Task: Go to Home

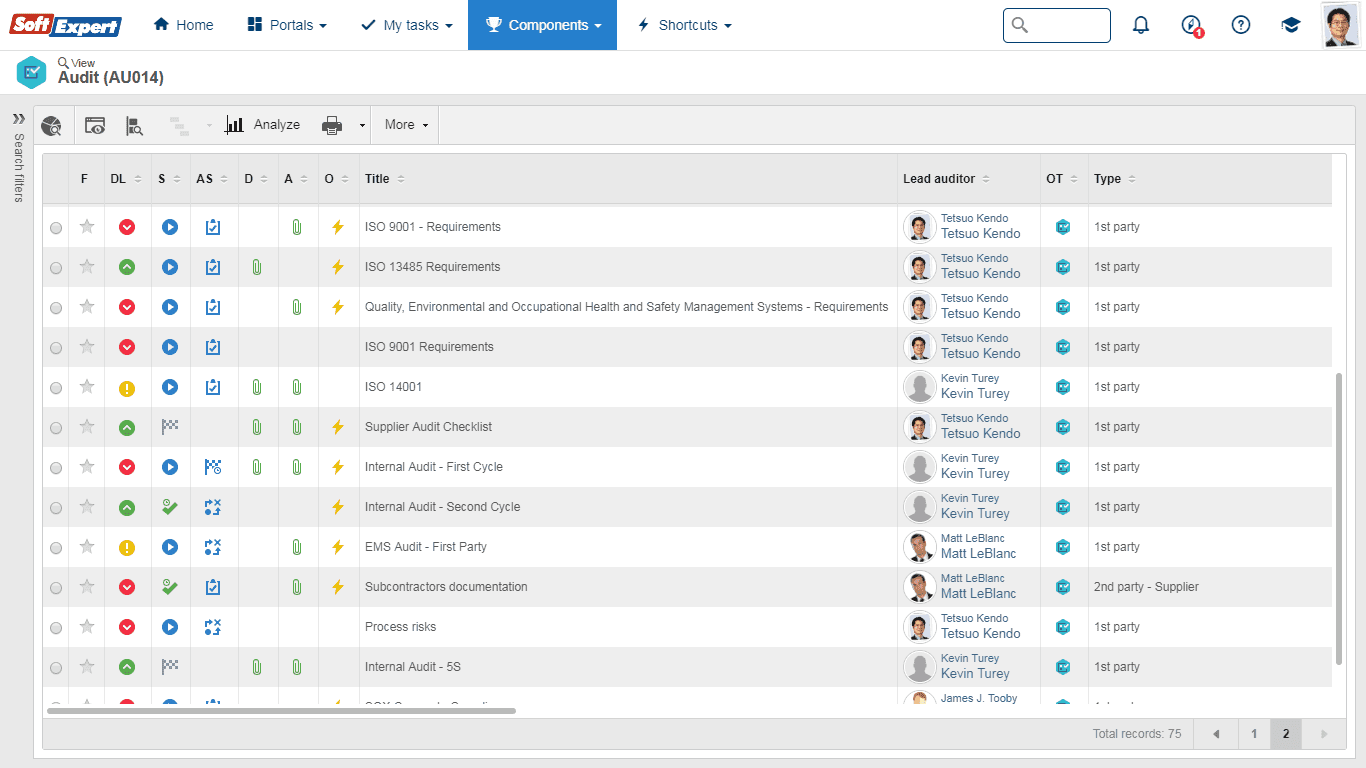Action: click(x=183, y=25)
